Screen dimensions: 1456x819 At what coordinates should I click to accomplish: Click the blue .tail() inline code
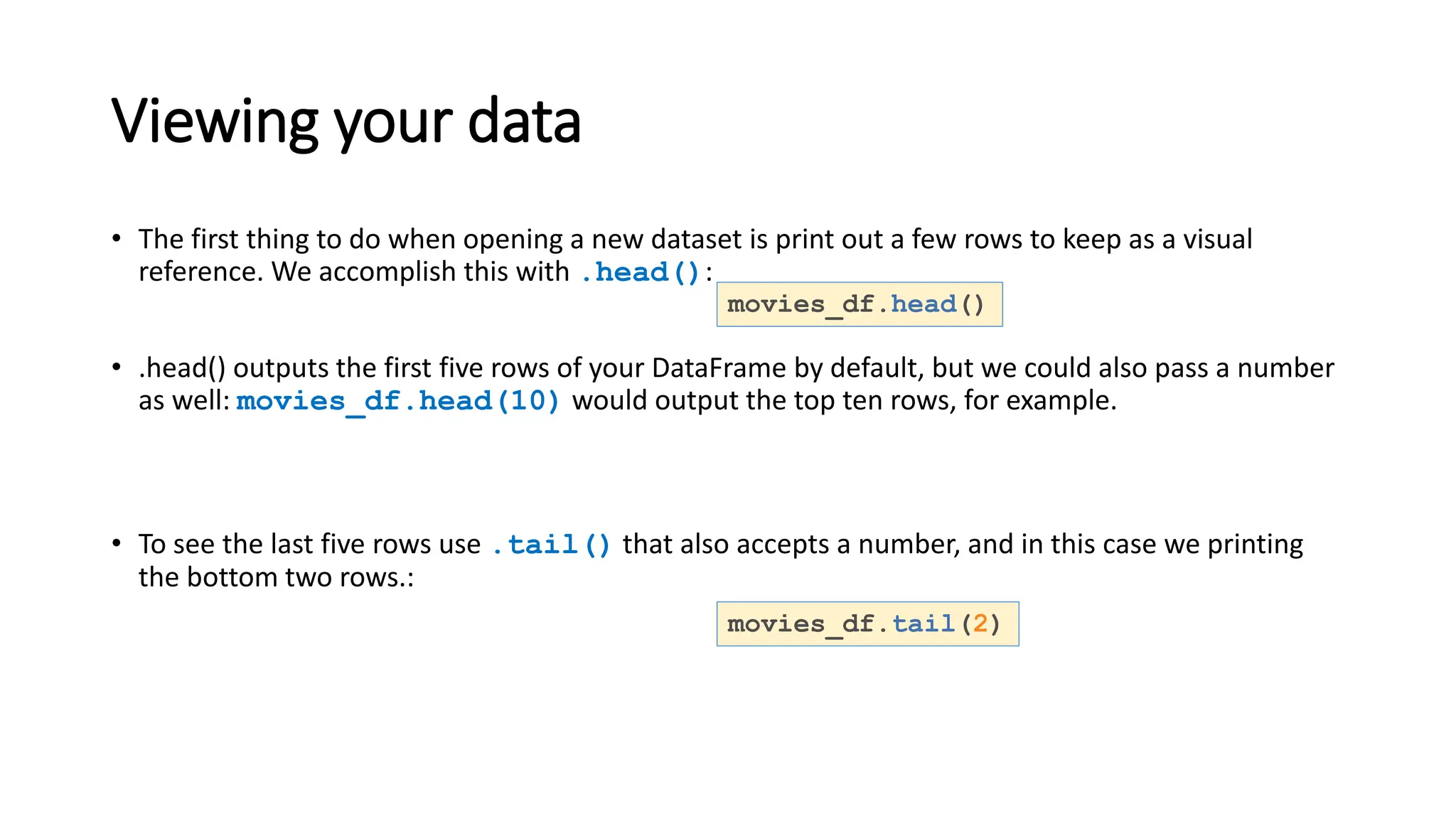(x=551, y=545)
